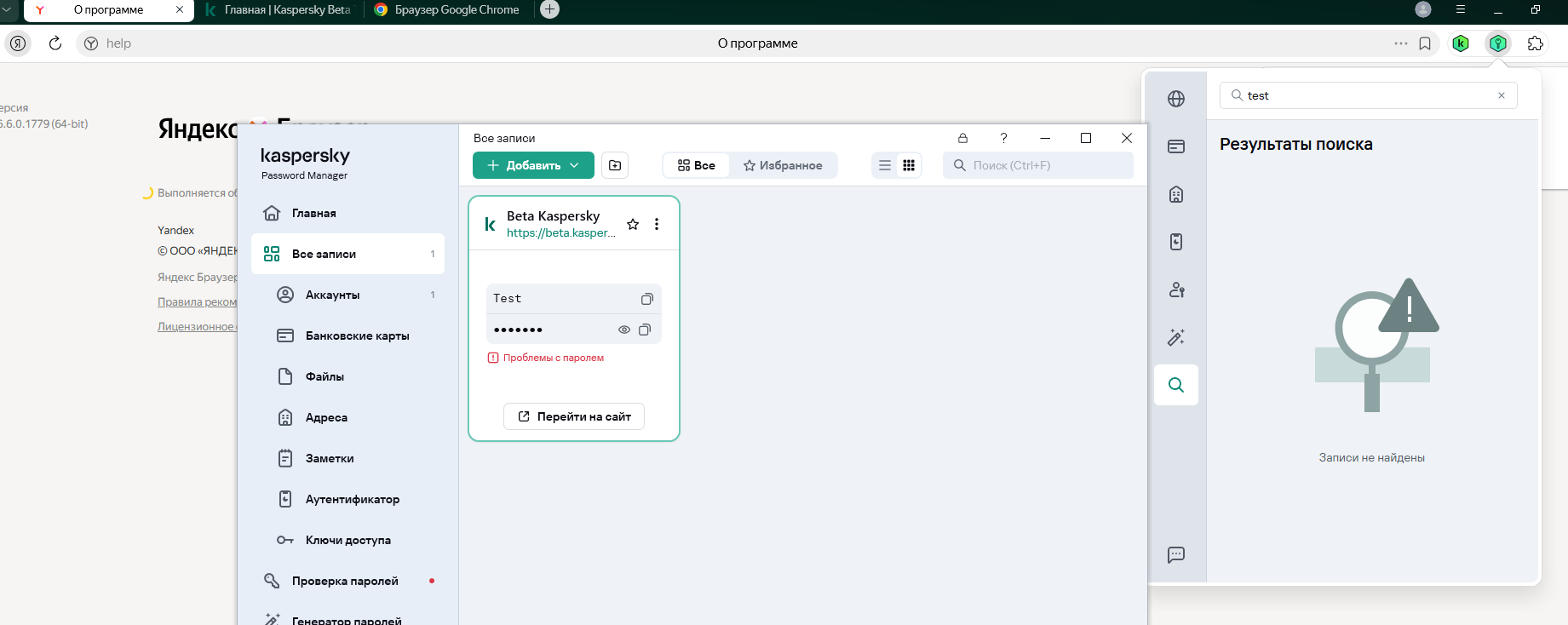Open Аутентификатор in sidebar
This screenshot has height=625, width=1568.
pos(347,499)
